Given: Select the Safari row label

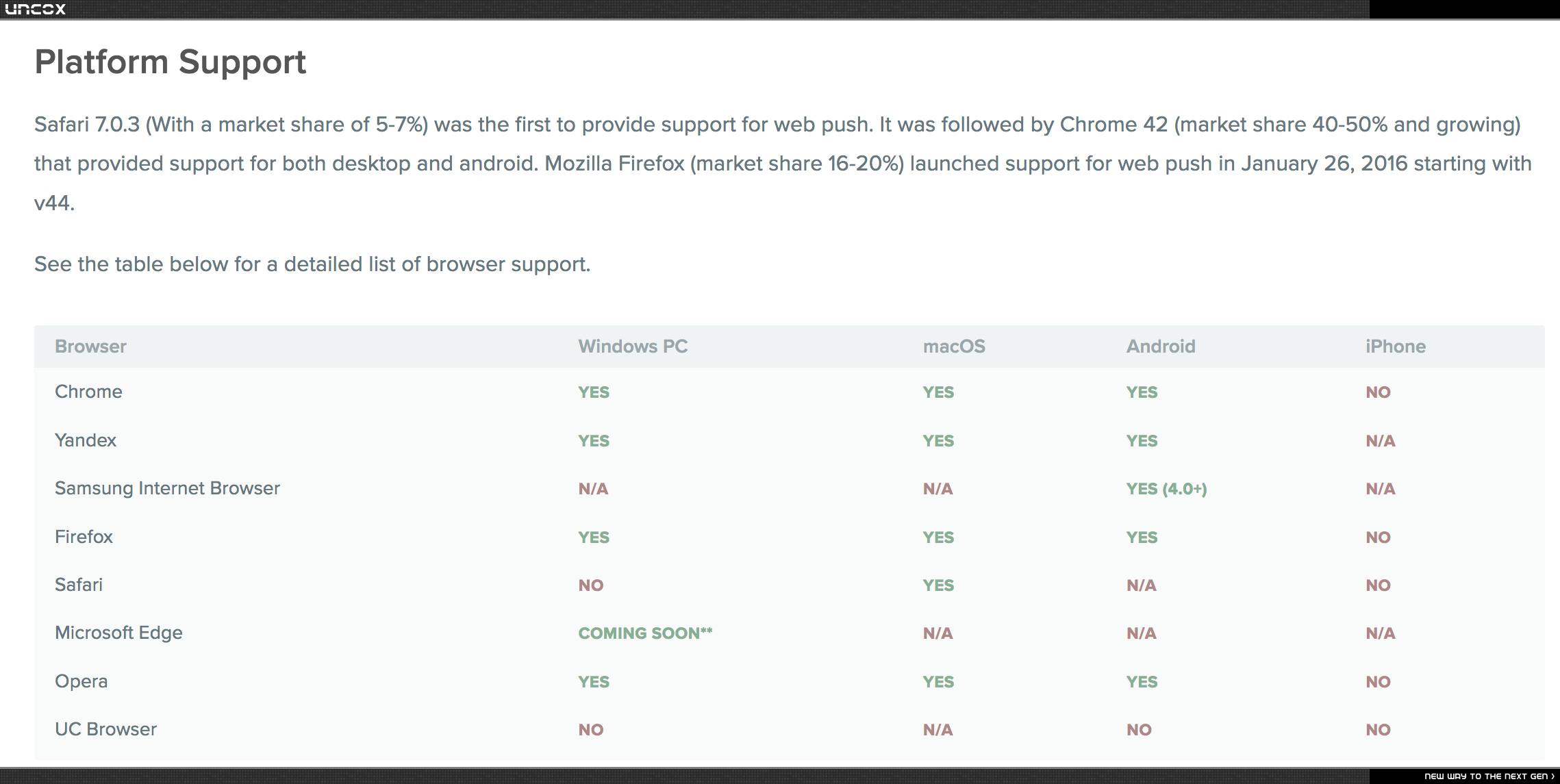Looking at the screenshot, I should coord(79,585).
